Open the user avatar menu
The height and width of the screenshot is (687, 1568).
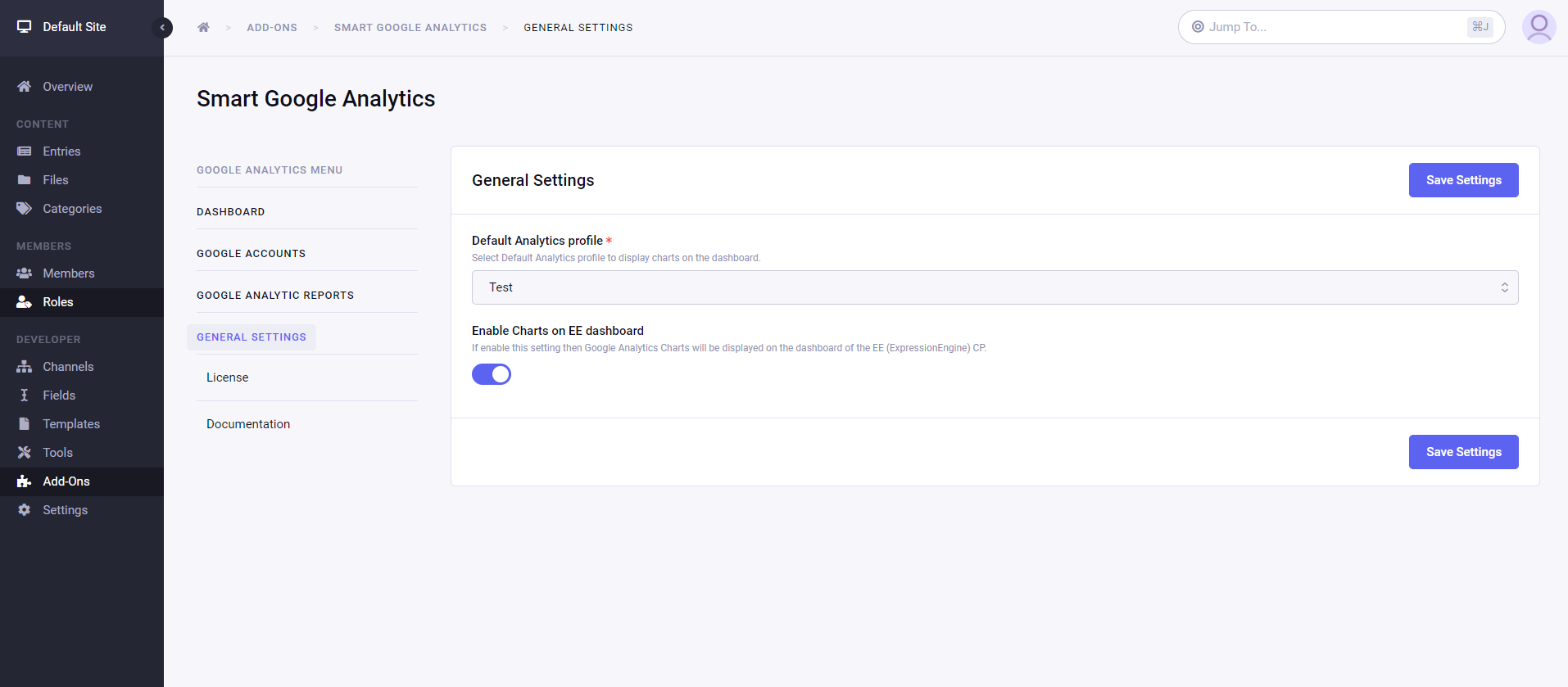coord(1539,27)
